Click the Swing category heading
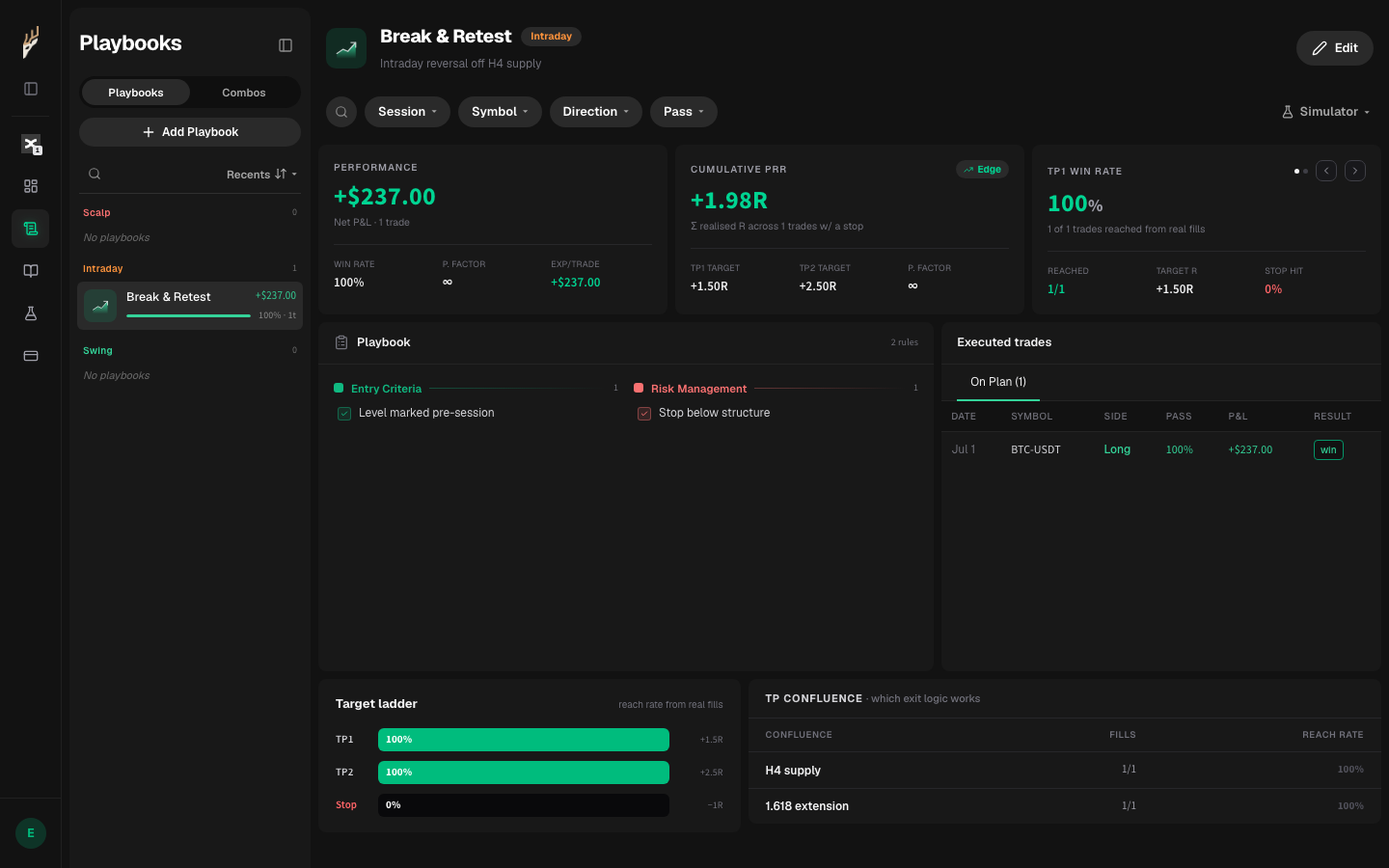Image resolution: width=1389 pixels, height=868 pixels. (97, 351)
